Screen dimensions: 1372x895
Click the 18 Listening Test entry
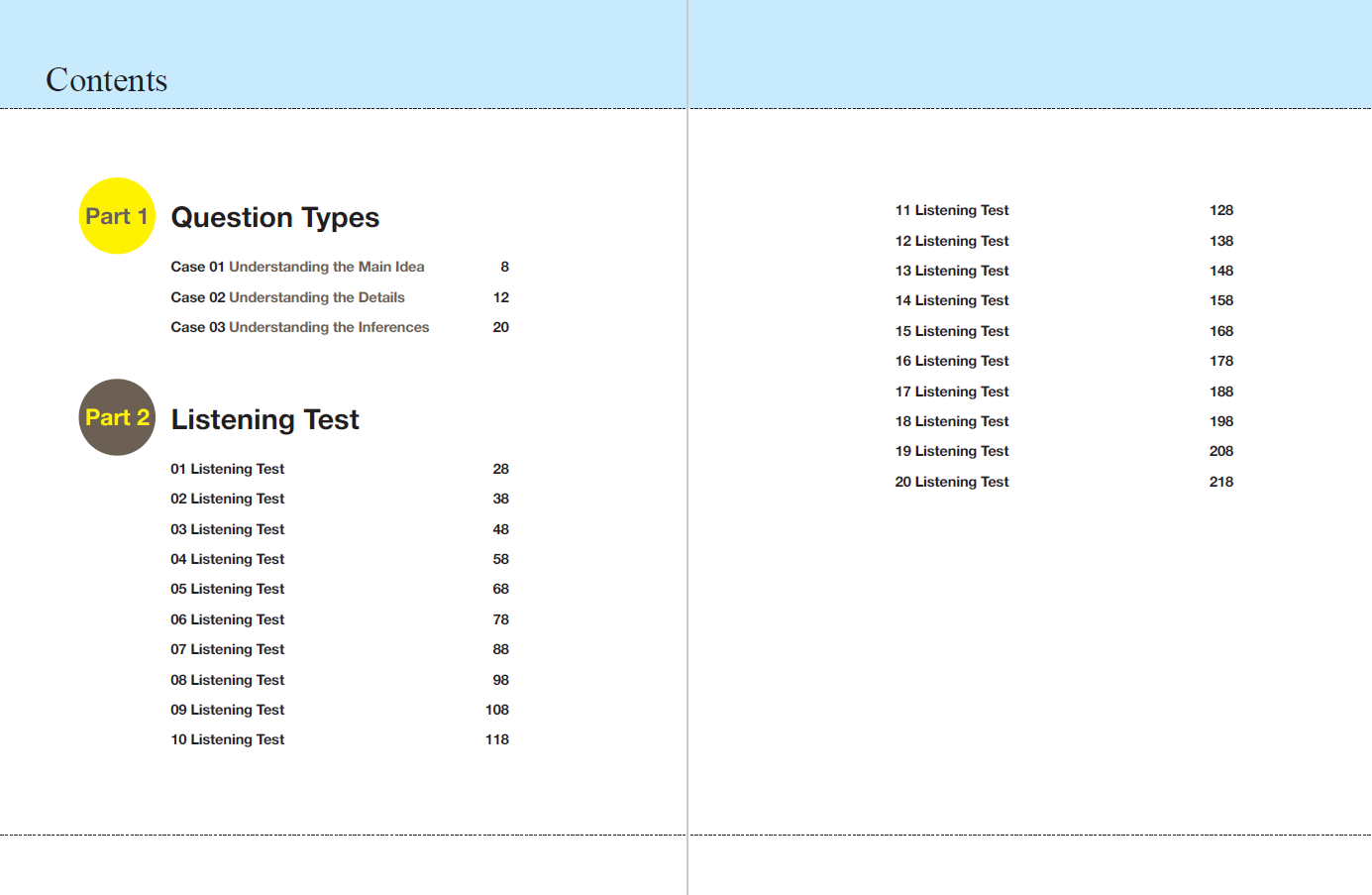point(952,421)
